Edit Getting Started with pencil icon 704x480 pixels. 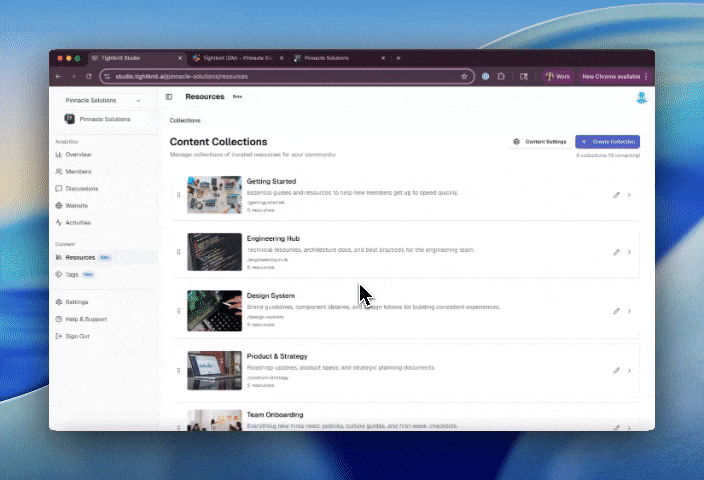(616, 195)
